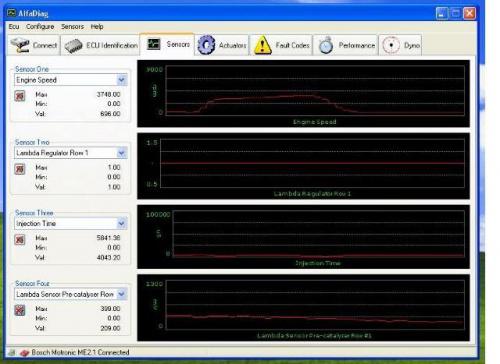Reset Sensor One with red X icon
Screen dimensions: 500x364
click(20, 96)
